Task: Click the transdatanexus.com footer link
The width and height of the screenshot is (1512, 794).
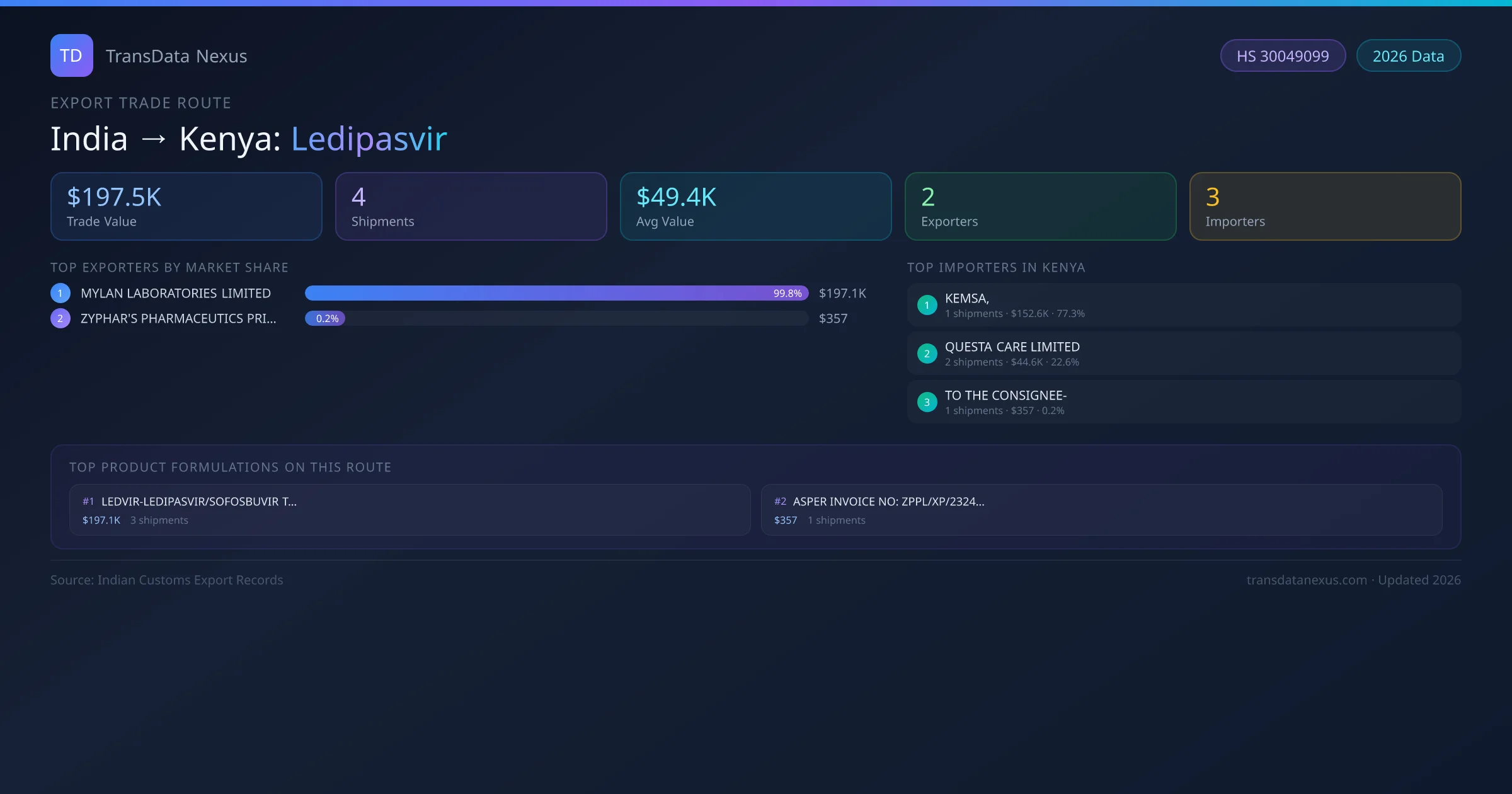Action: (x=1307, y=580)
